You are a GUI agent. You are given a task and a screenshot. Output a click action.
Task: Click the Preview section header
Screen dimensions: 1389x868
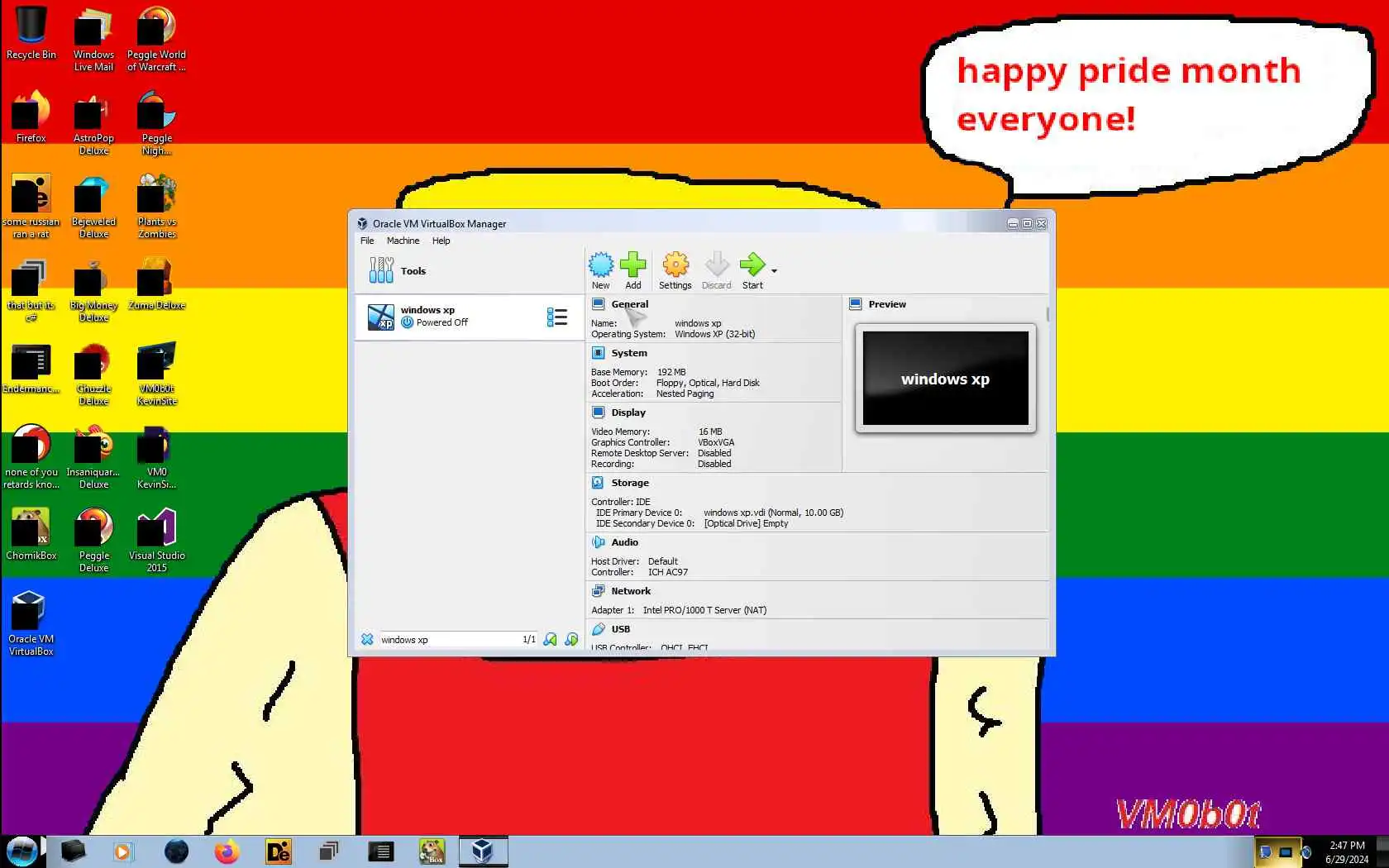click(887, 304)
